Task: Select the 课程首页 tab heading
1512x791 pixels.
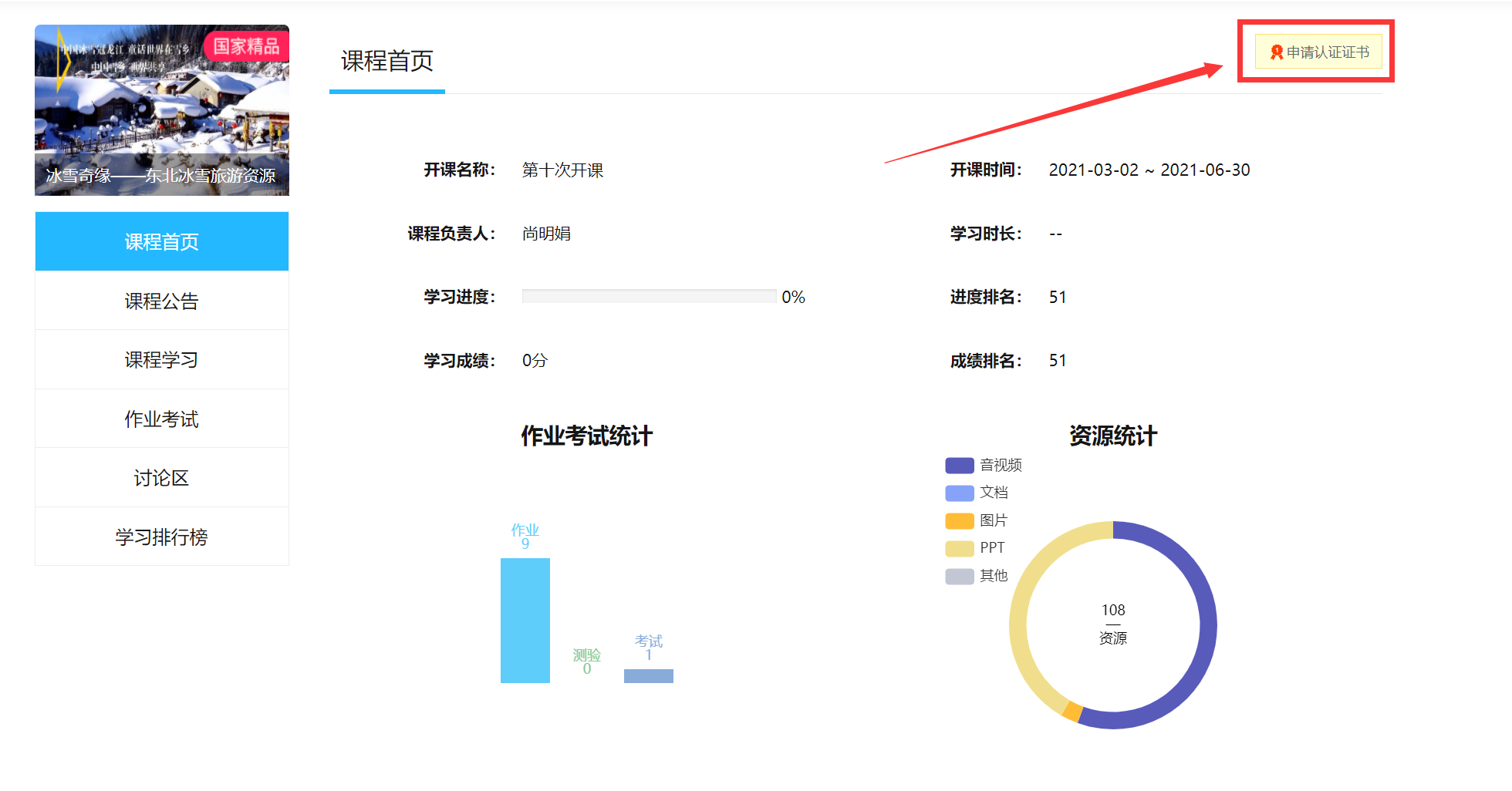Action: tap(387, 62)
